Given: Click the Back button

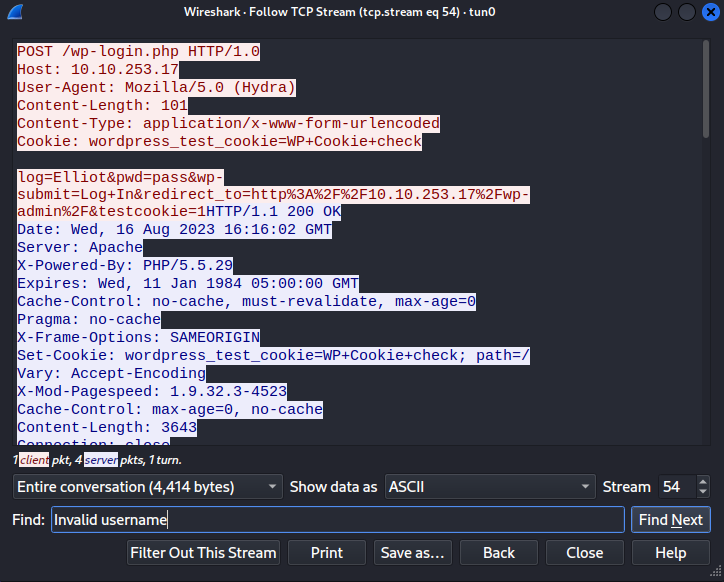Looking at the screenshot, I should coord(499,553).
